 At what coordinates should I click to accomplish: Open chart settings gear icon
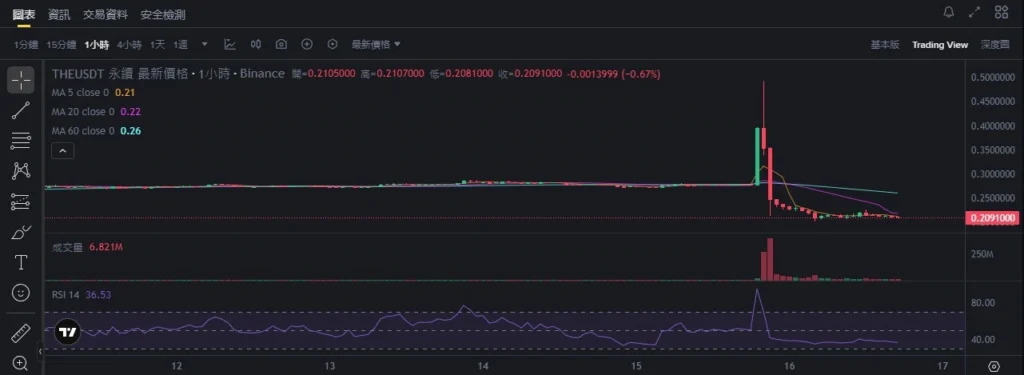coord(994,366)
